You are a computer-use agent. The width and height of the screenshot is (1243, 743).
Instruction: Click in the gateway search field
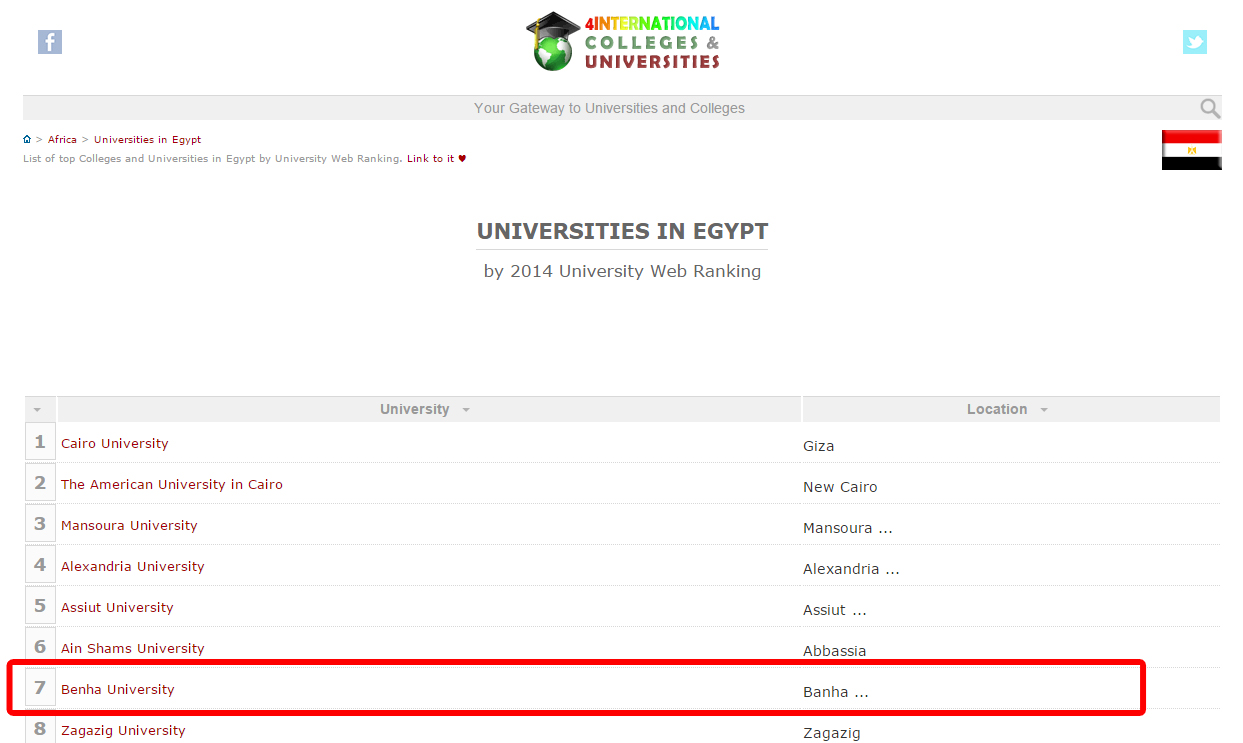(x=608, y=108)
